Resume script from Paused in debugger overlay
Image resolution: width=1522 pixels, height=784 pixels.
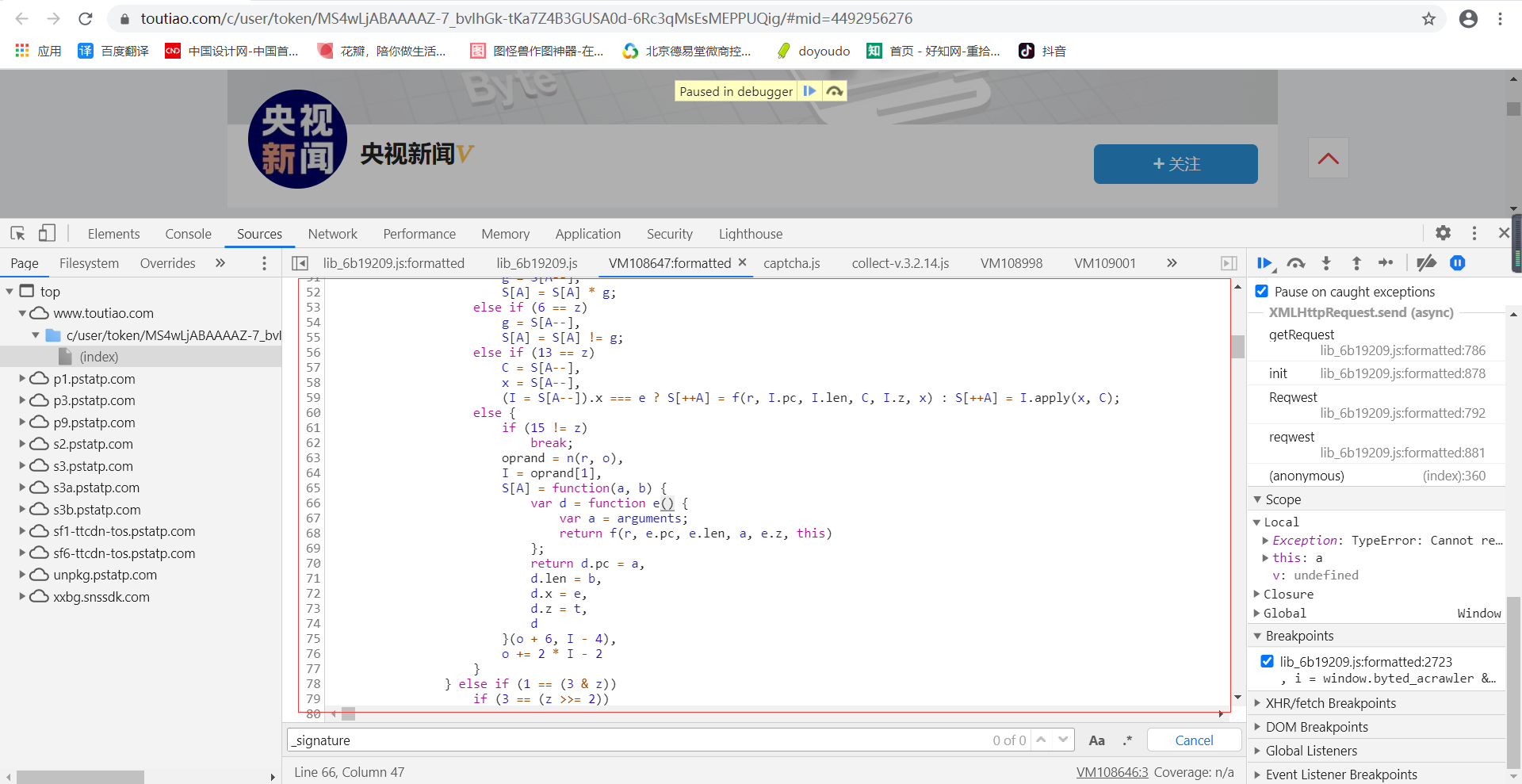[809, 91]
